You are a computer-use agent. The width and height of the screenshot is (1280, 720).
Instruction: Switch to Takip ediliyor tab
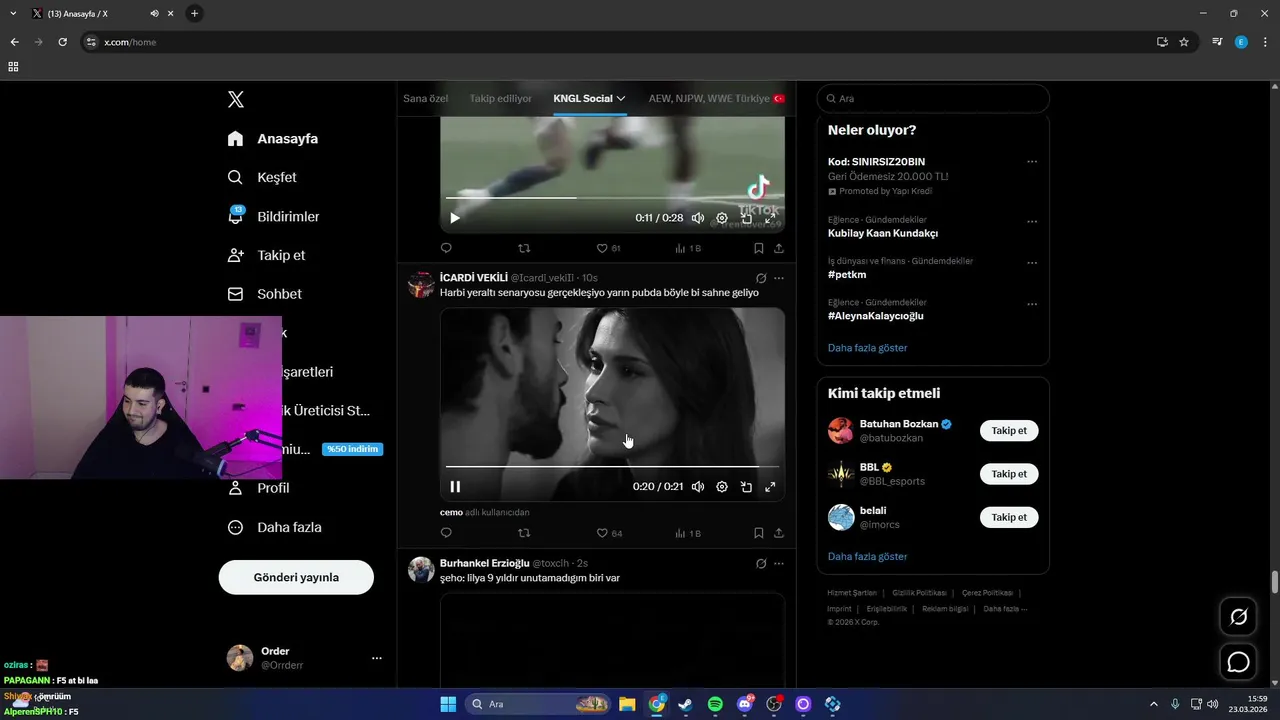[x=501, y=98]
